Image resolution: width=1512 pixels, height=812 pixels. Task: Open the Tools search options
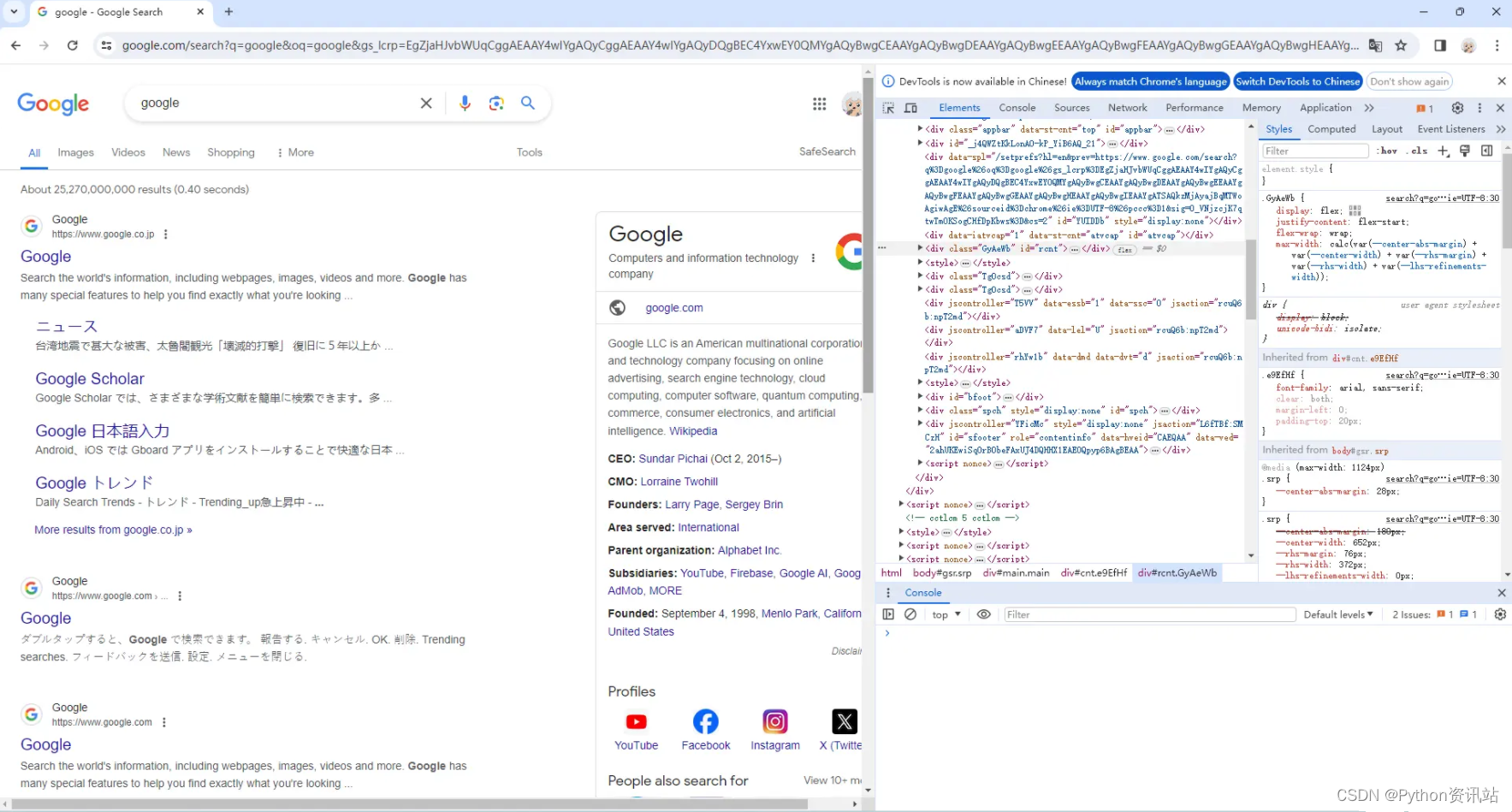pyautogui.click(x=529, y=152)
